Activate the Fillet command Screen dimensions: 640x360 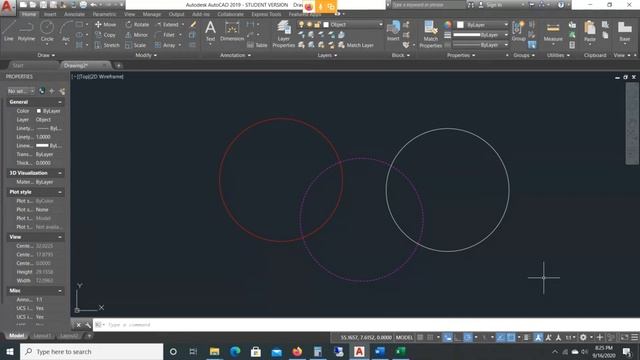pyautogui.click(x=165, y=35)
